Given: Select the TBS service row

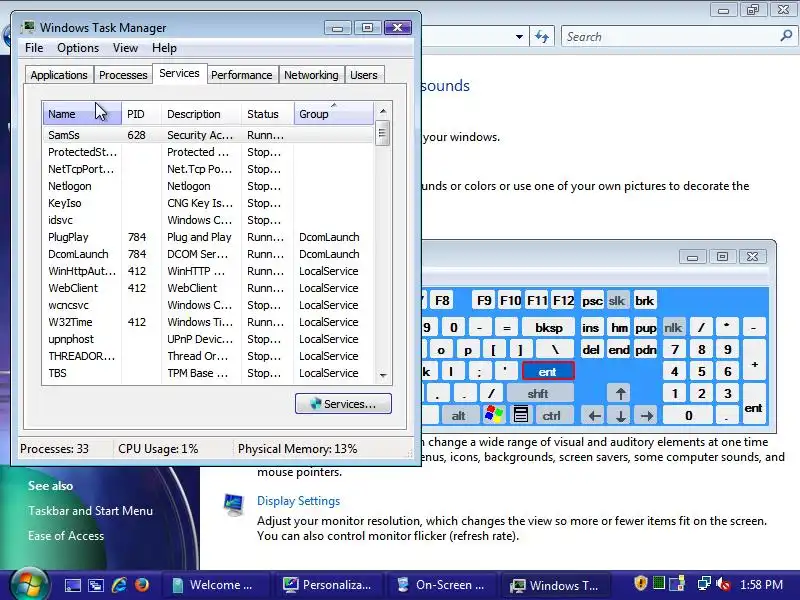Looking at the screenshot, I should (x=208, y=373).
